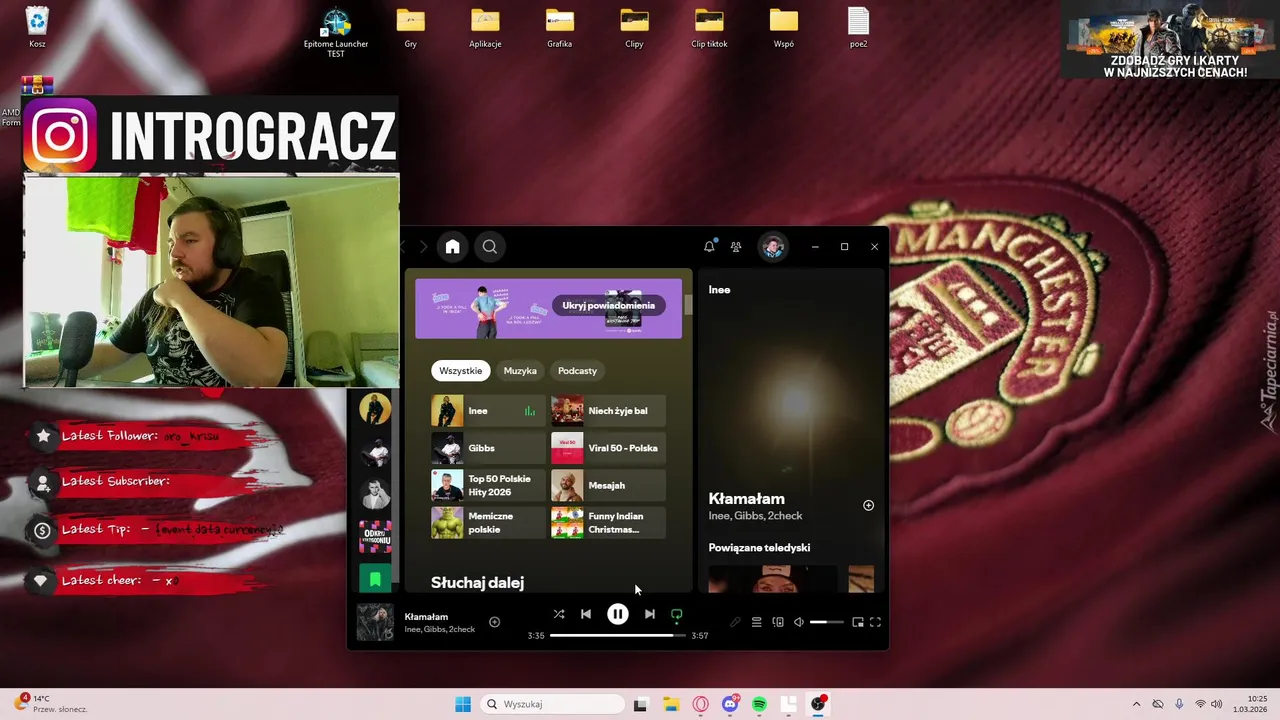Open the Spotify profile avatar menu

pyautogui.click(x=772, y=247)
